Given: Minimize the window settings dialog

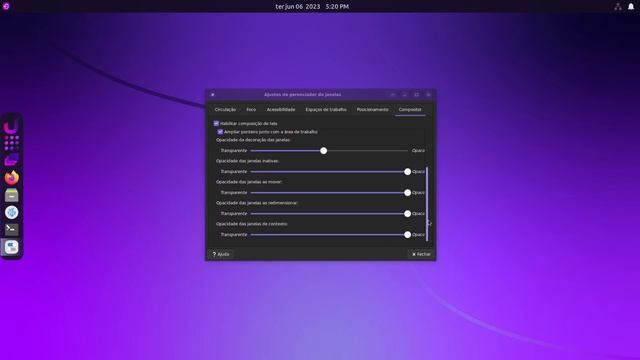Looking at the screenshot, I should pyautogui.click(x=404, y=95).
